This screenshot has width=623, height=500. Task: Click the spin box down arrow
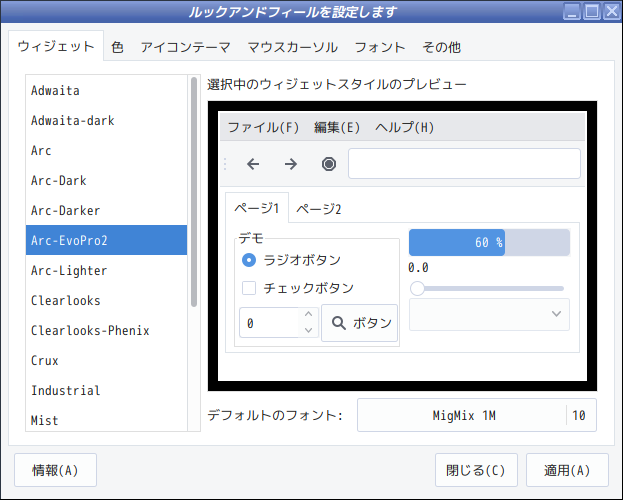coord(308,330)
